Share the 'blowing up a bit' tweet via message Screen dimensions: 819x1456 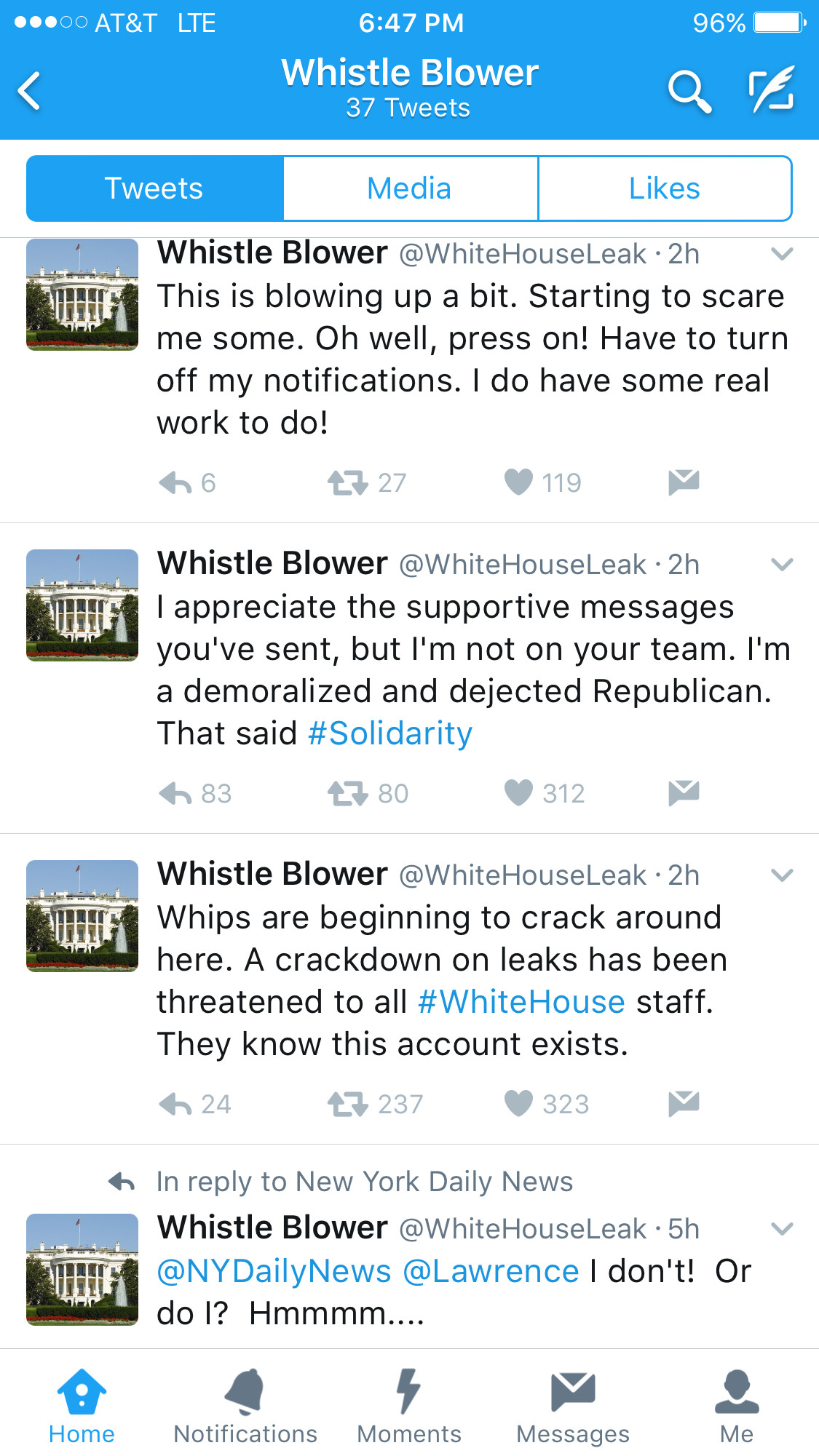pos(684,482)
